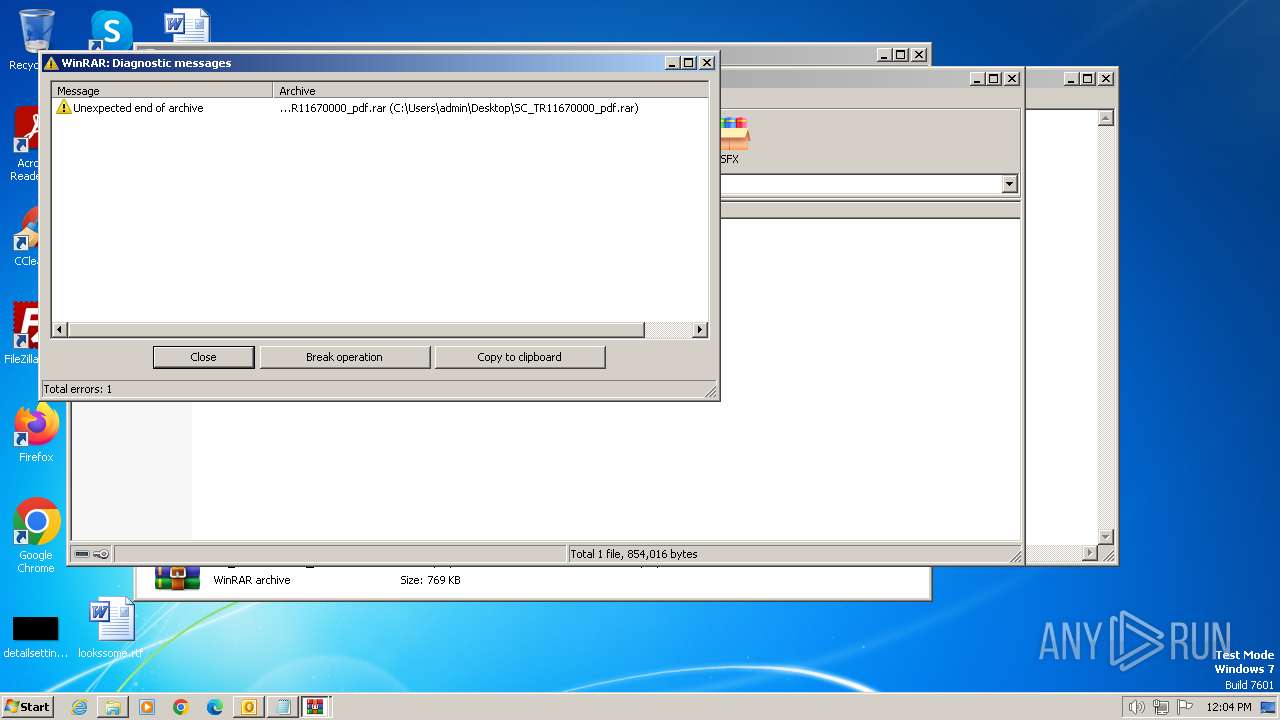Sort by the Archive column header
Image resolution: width=1280 pixels, height=720 pixels.
point(491,90)
